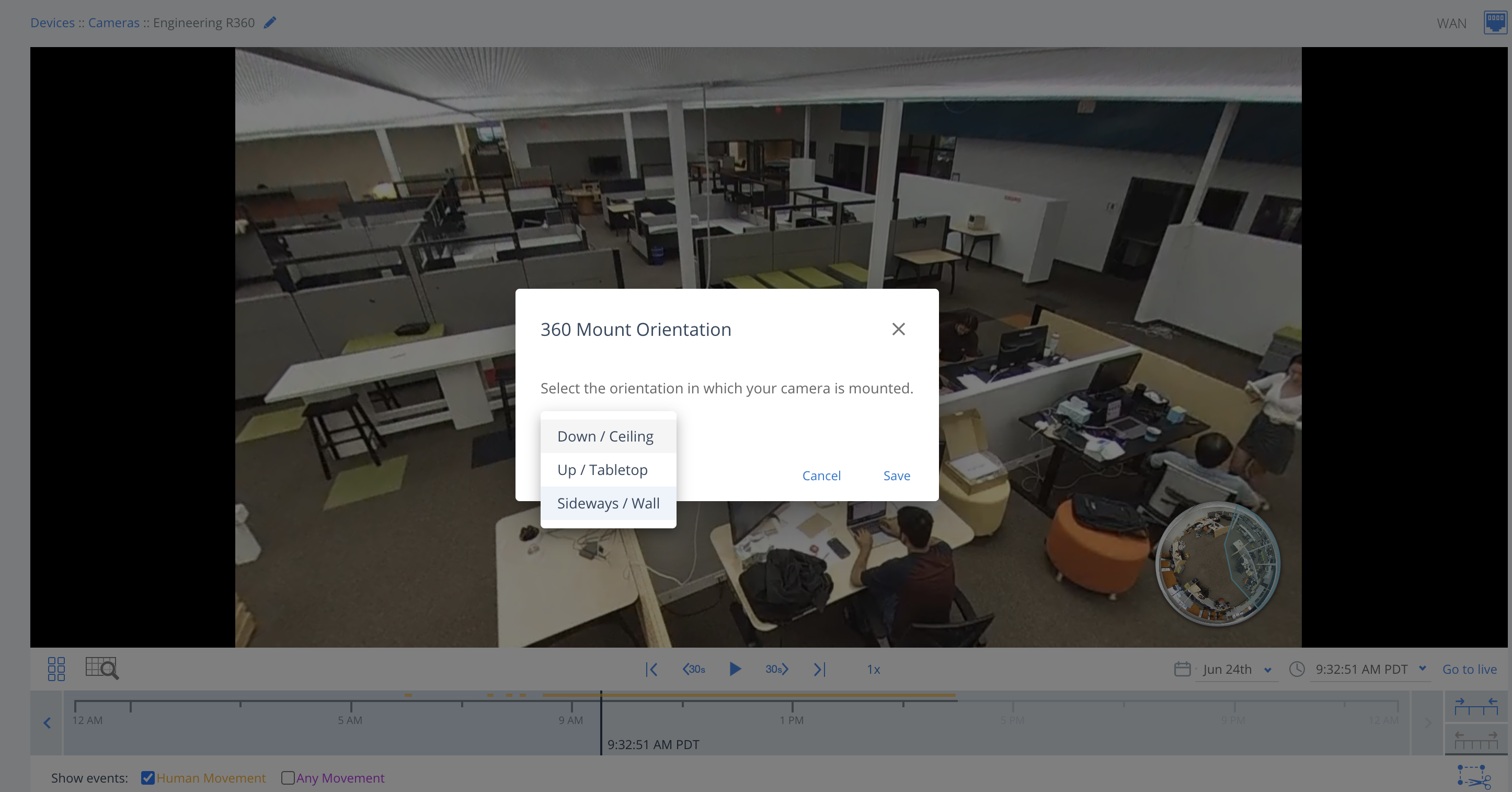Select Down / Ceiling orientation option
Viewport: 1512px width, 792px height.
point(605,436)
